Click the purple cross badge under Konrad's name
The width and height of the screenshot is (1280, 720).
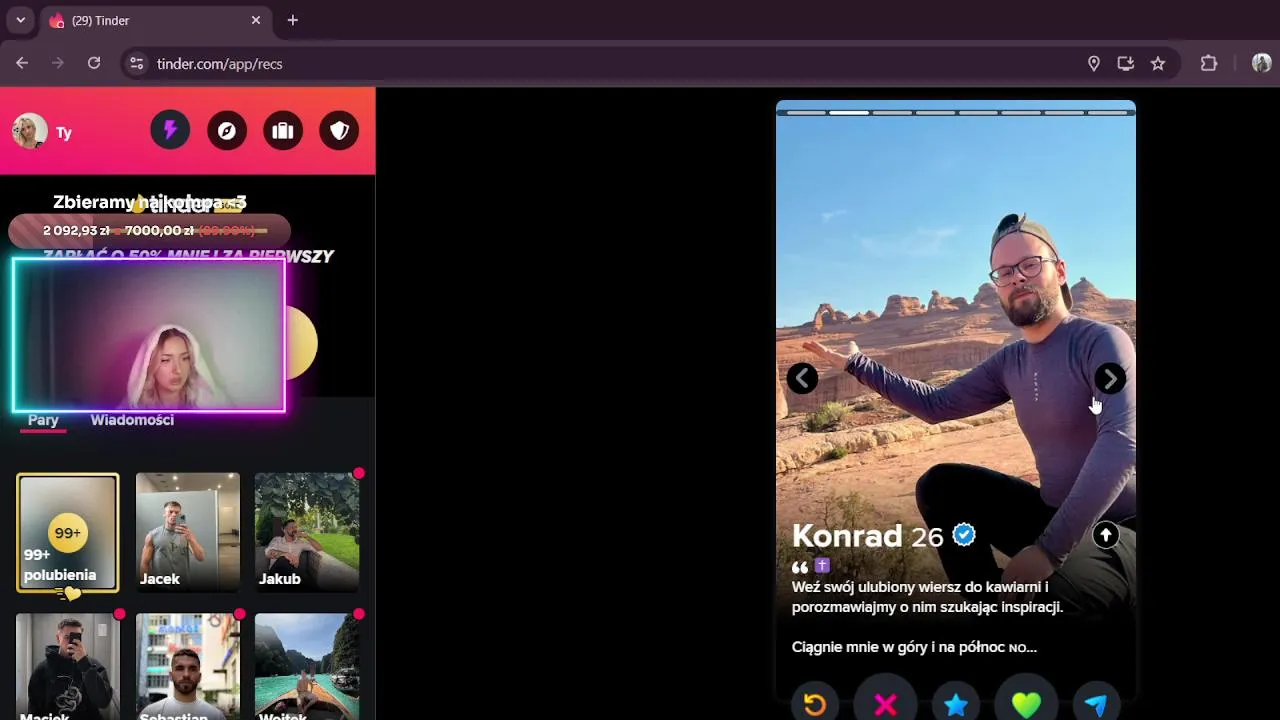click(x=822, y=566)
